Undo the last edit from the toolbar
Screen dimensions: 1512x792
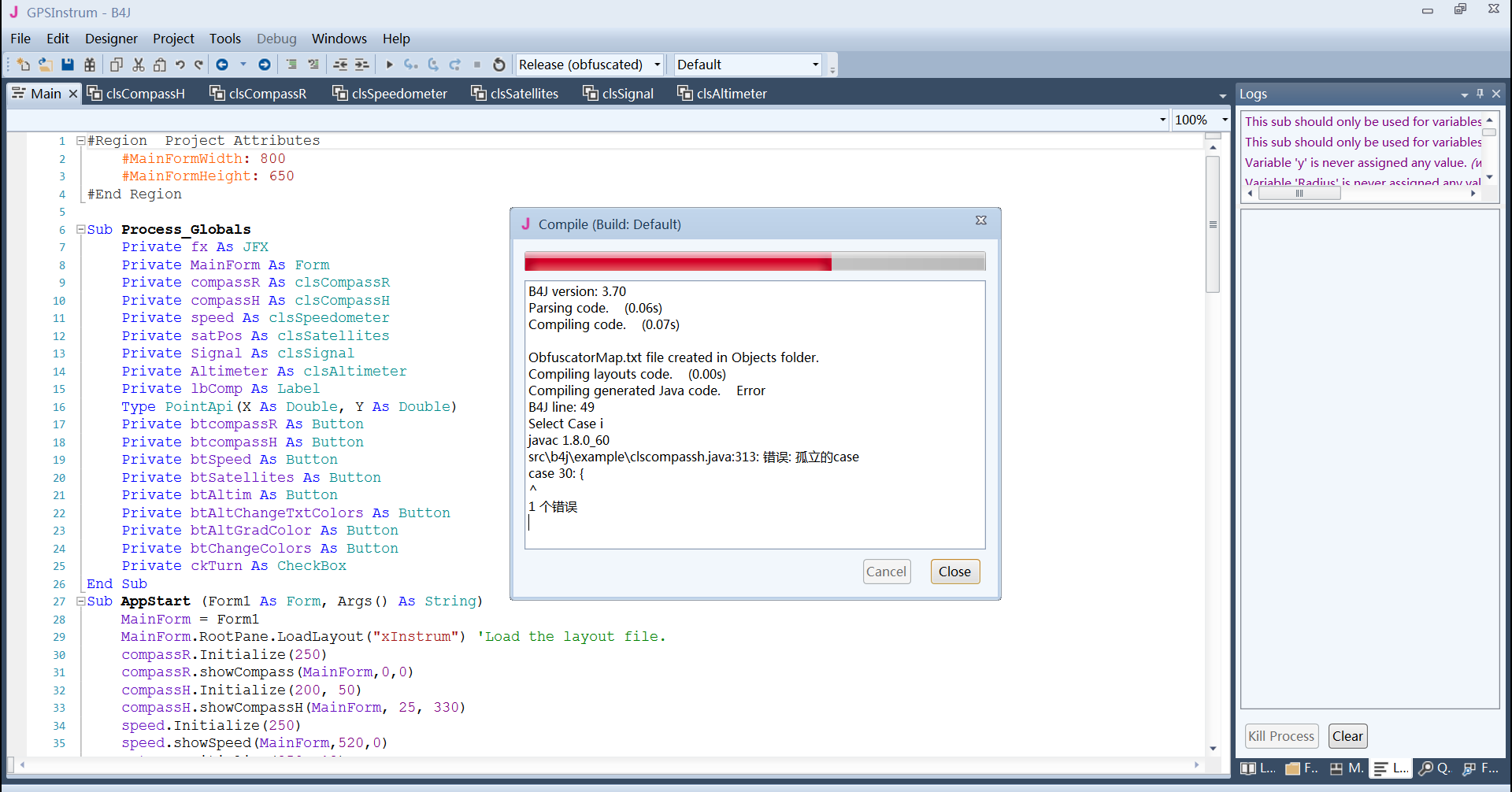pyautogui.click(x=180, y=65)
